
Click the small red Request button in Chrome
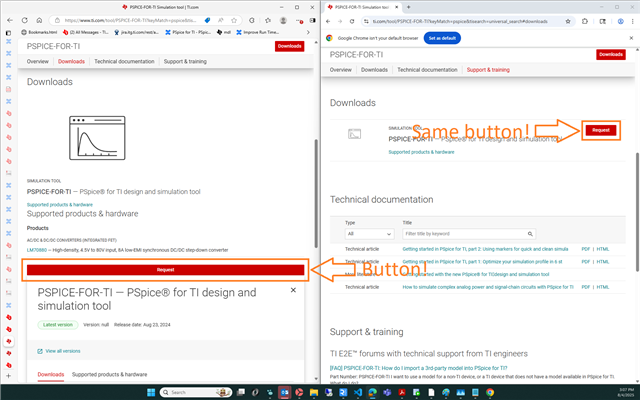pyautogui.click(x=601, y=130)
